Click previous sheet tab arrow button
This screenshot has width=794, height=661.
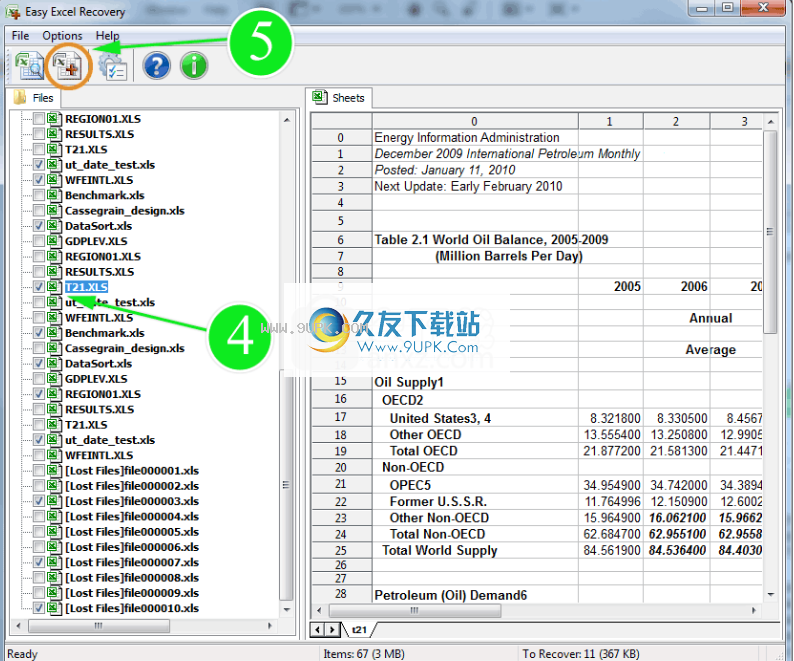[x=317, y=630]
